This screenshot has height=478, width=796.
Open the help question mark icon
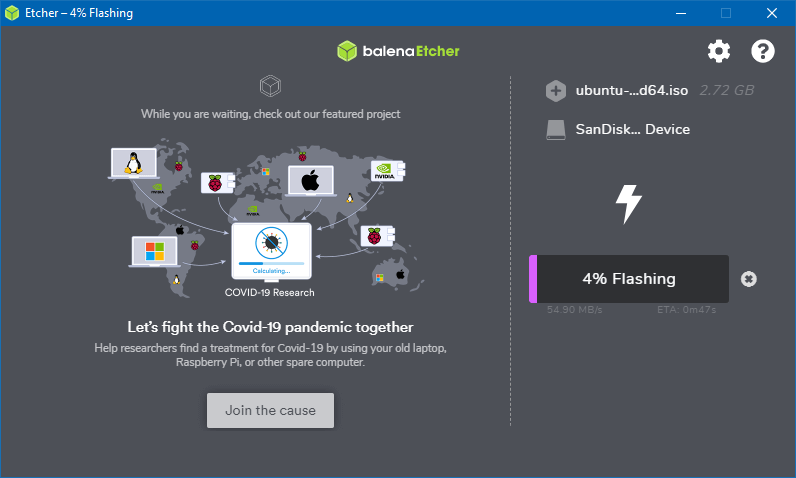[762, 51]
